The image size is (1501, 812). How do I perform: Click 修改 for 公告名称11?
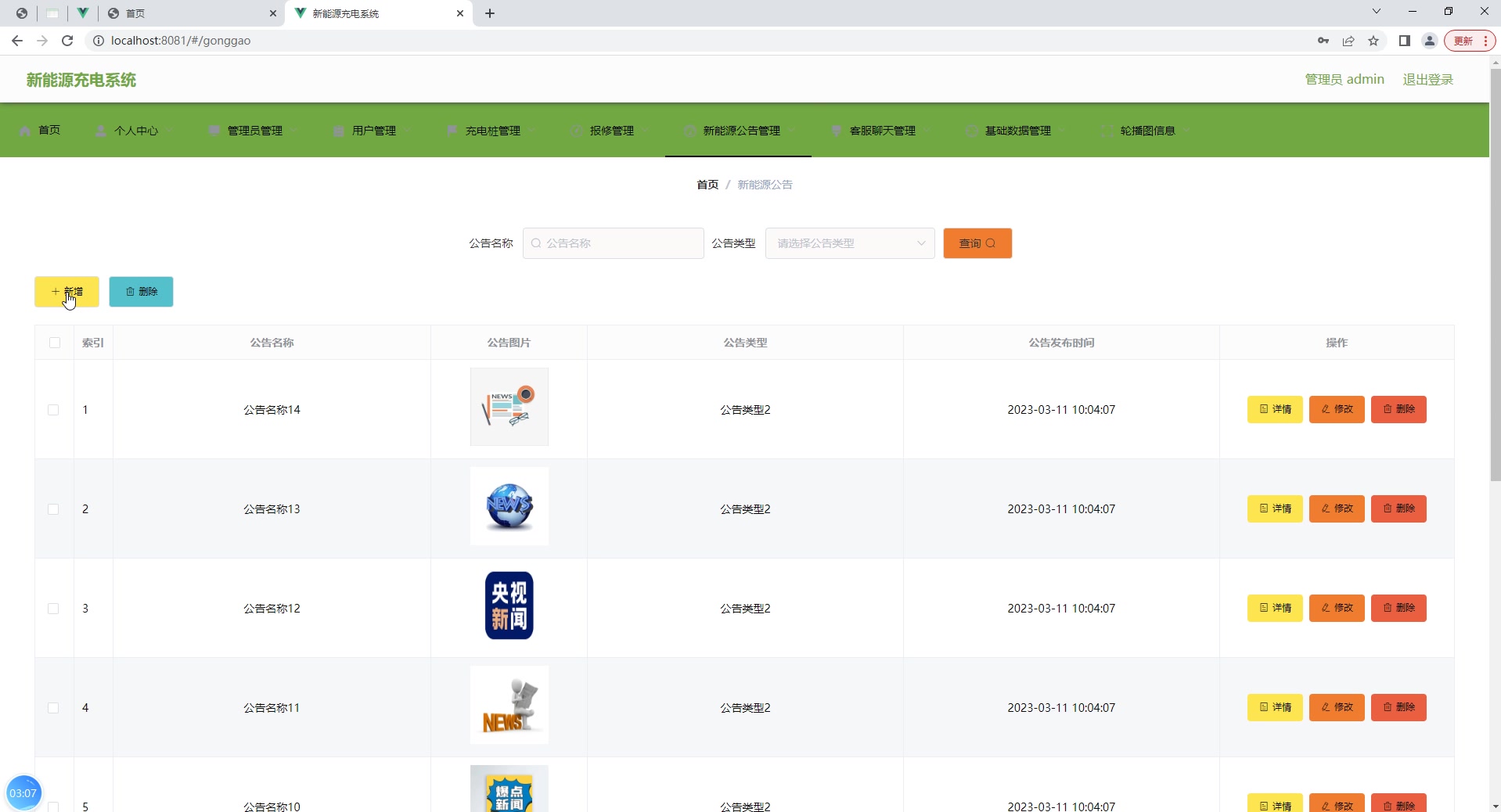click(1337, 707)
